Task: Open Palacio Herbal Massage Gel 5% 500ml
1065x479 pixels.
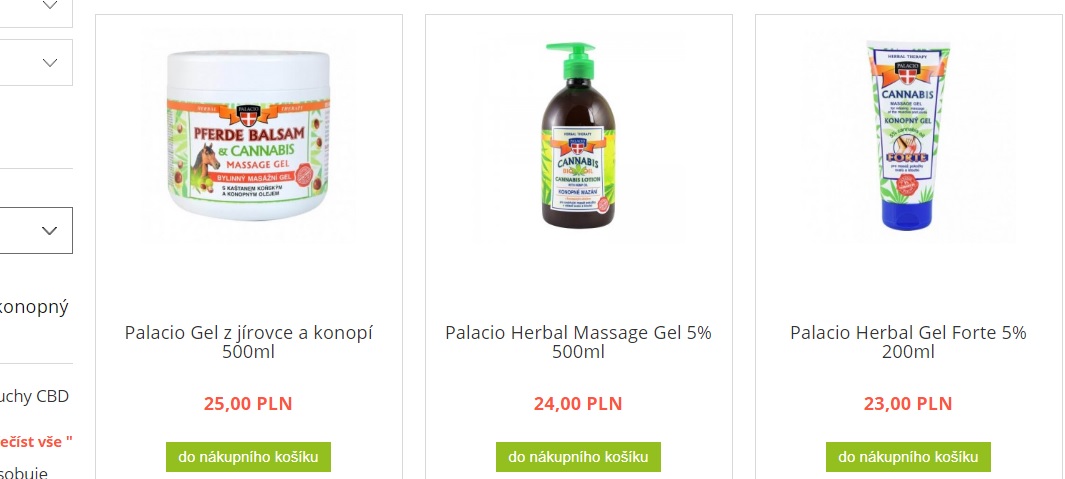Action: tap(578, 342)
